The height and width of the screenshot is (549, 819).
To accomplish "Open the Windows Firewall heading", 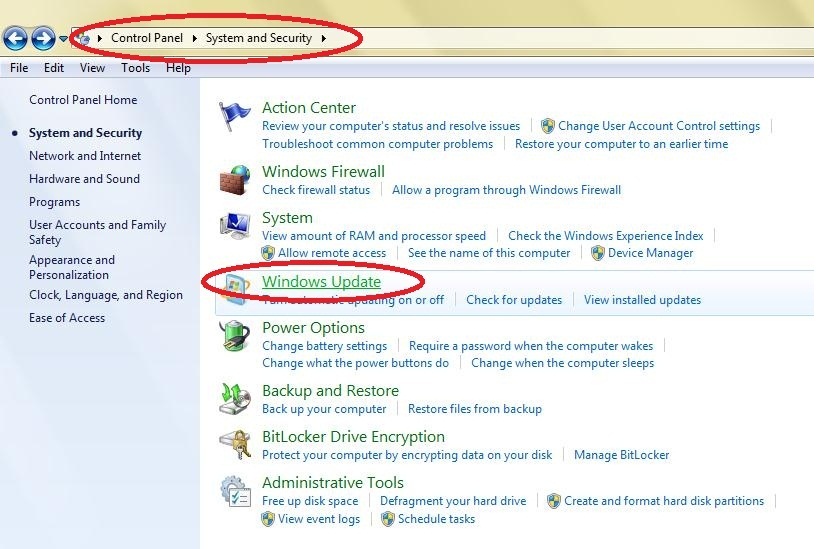I will (323, 171).
